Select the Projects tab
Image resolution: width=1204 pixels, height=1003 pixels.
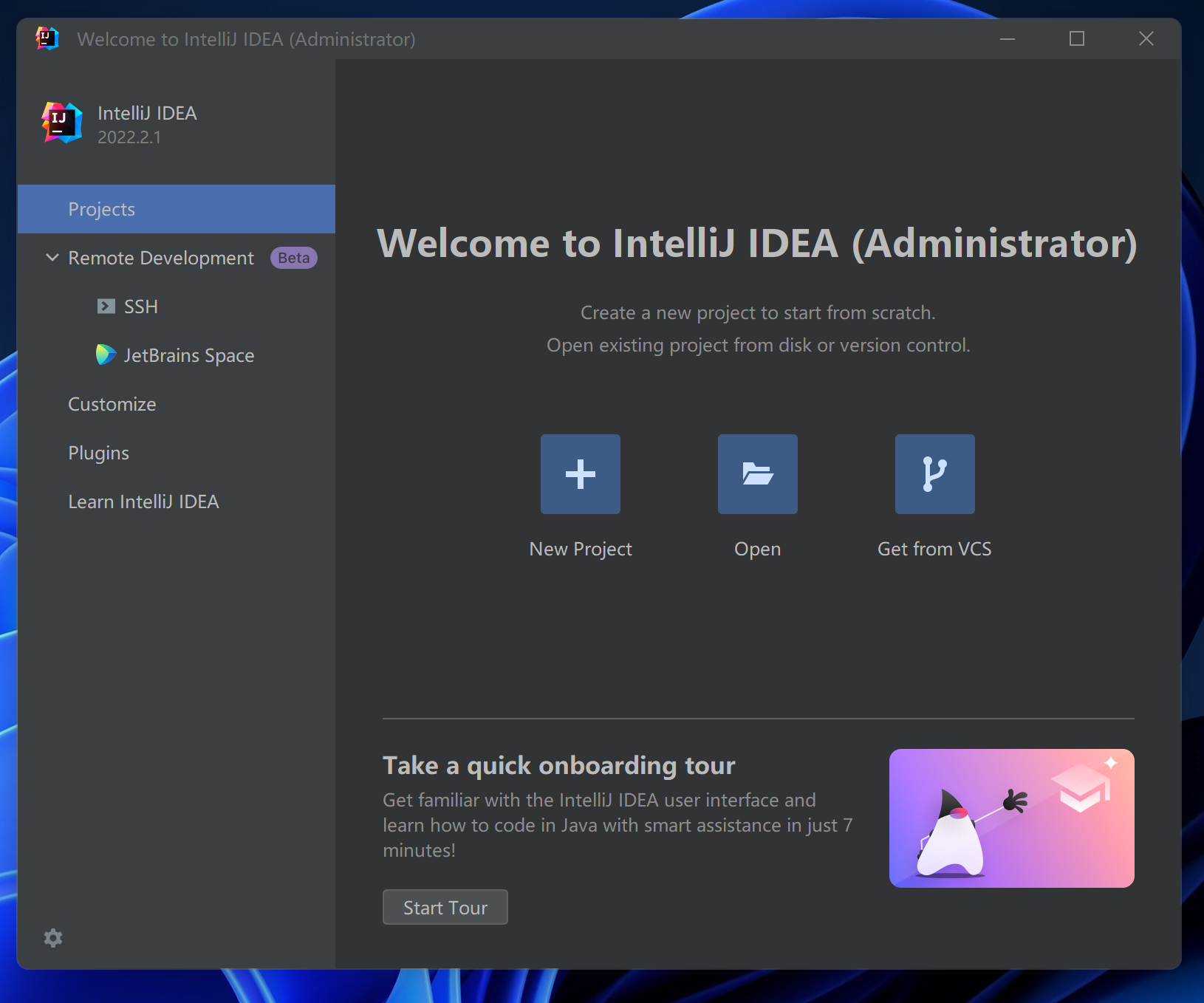point(177,209)
